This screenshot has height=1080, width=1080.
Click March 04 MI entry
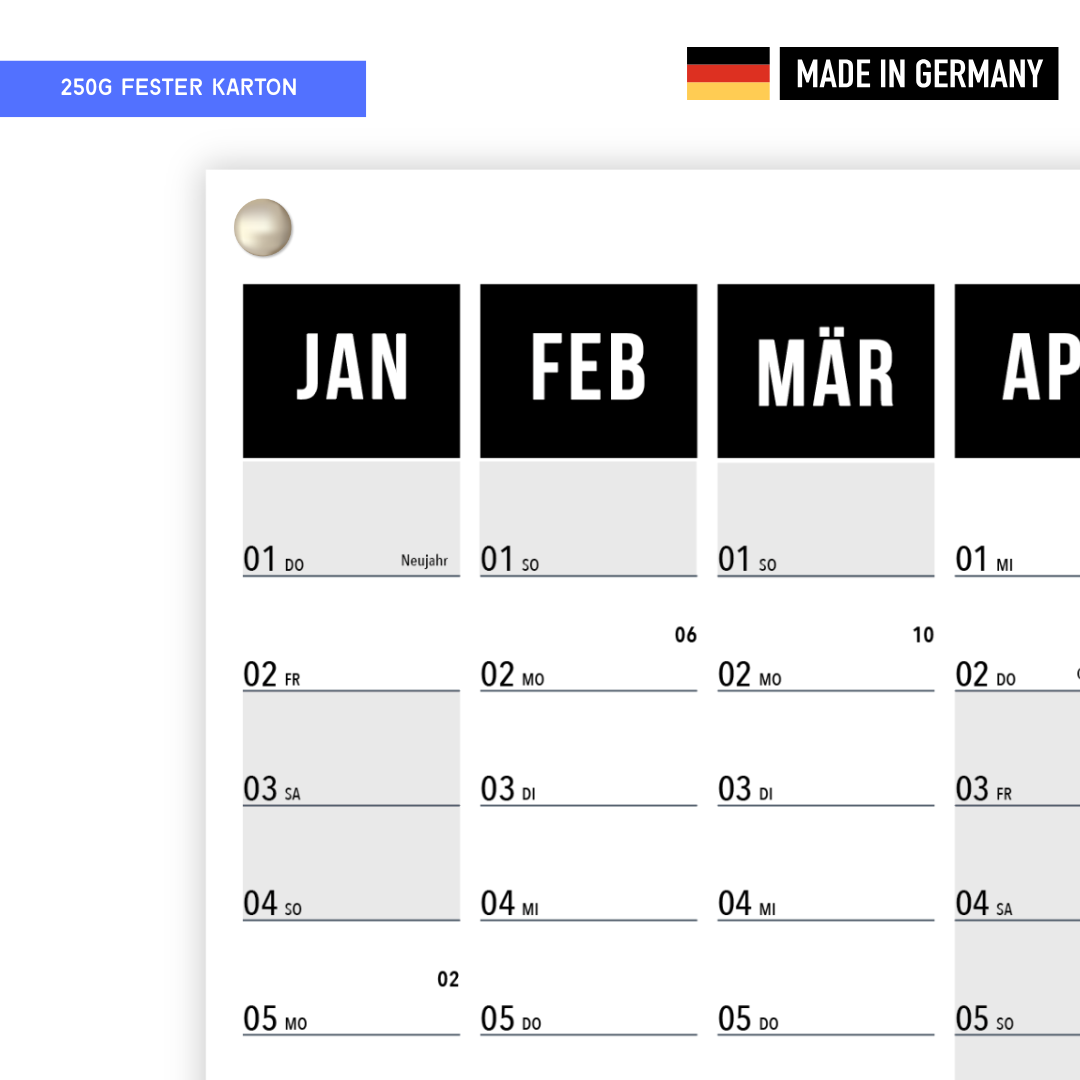point(826,864)
